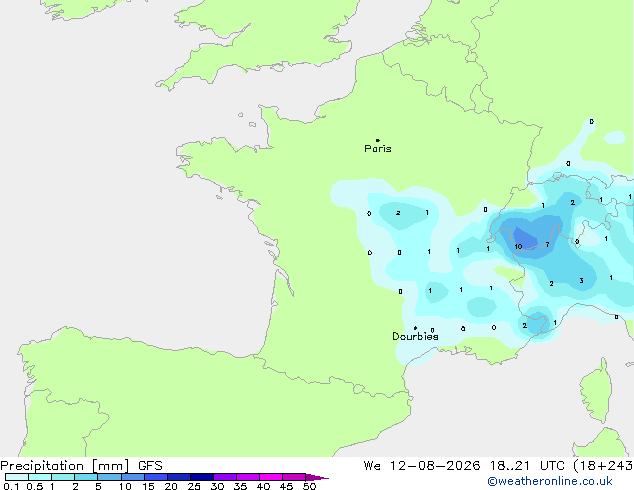The width and height of the screenshot is (634, 490).
Task: Click the '50' legend scale label
Action: point(309,486)
